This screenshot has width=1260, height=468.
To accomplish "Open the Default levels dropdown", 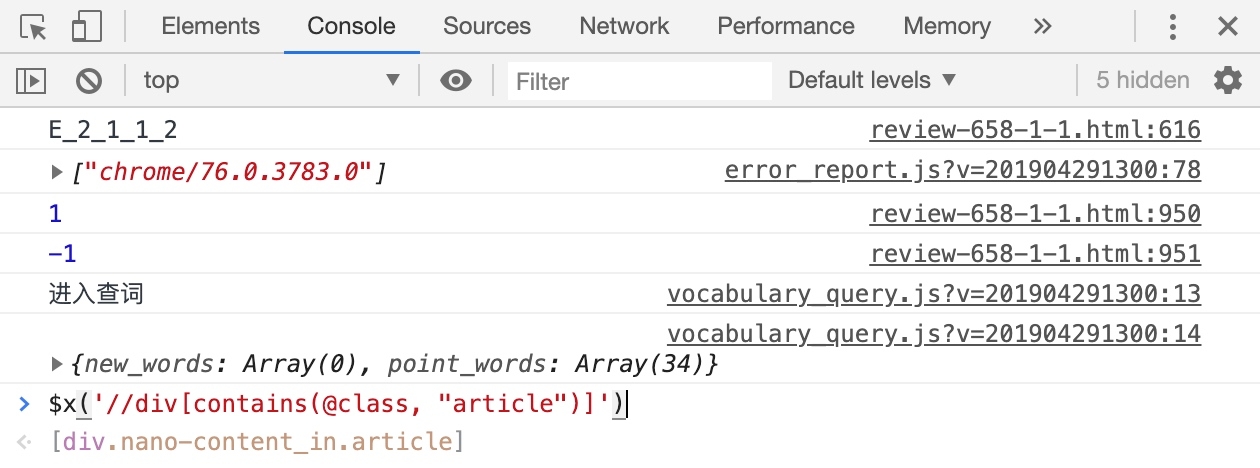I will tap(872, 81).
